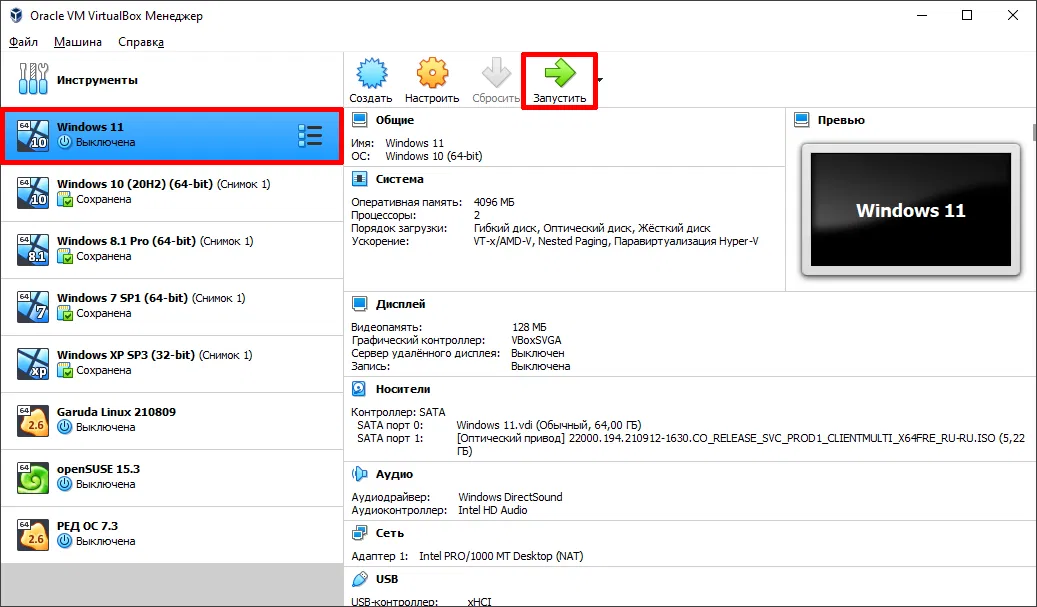Create a new virtual machine with Создать

[x=370, y=78]
